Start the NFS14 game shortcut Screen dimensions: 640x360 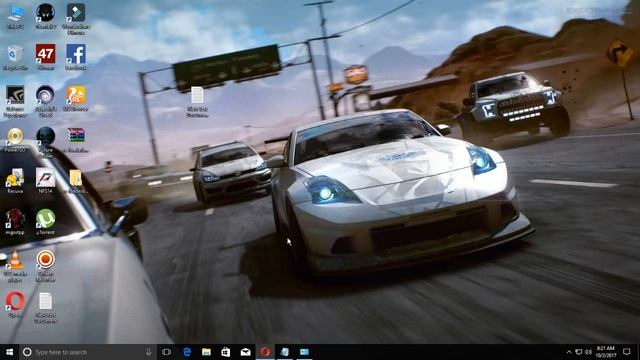pyautogui.click(x=45, y=181)
